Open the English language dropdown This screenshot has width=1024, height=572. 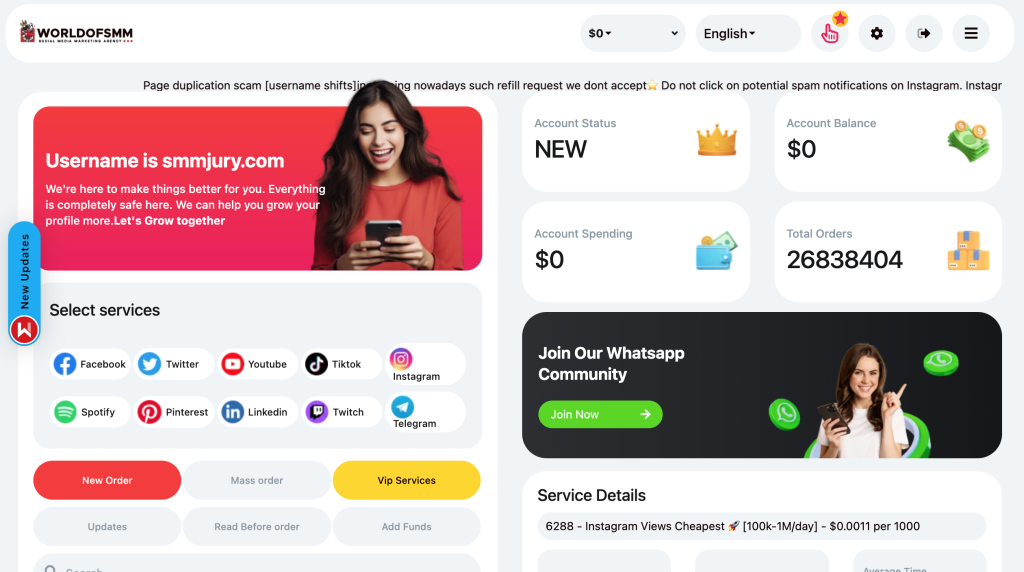click(x=748, y=33)
